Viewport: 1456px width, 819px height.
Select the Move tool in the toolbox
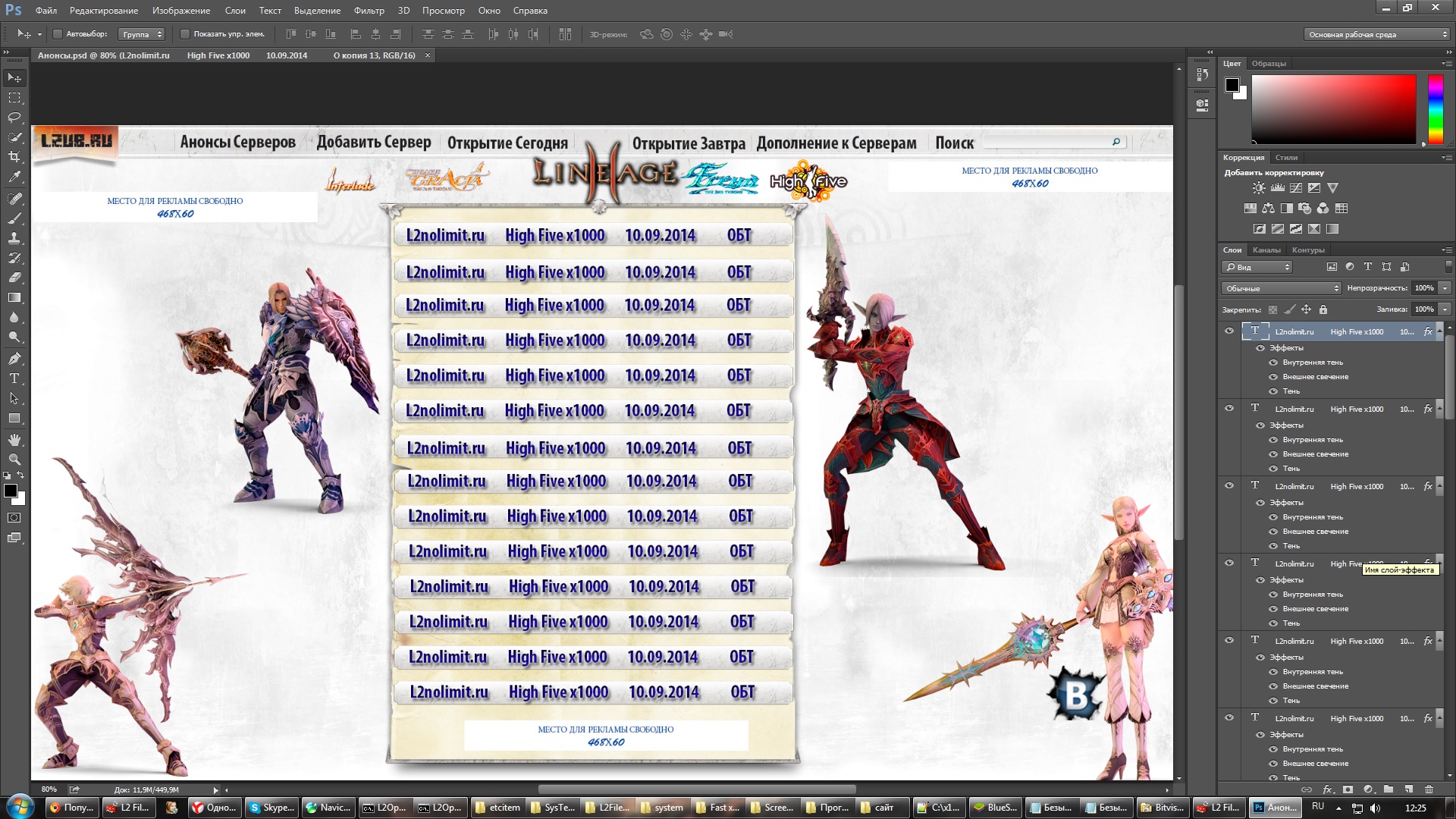point(14,78)
